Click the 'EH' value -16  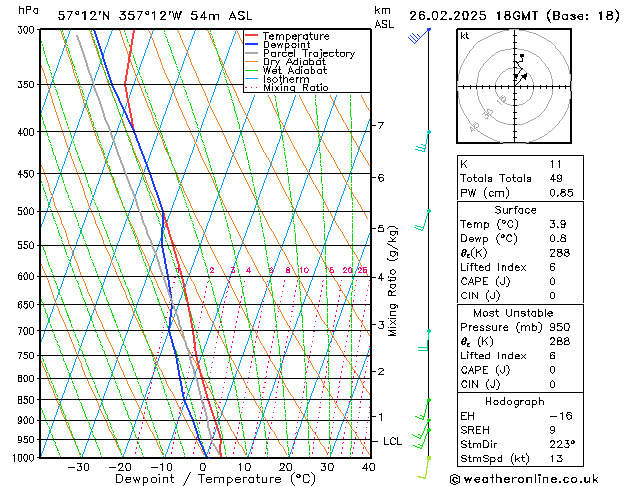pos(561,416)
